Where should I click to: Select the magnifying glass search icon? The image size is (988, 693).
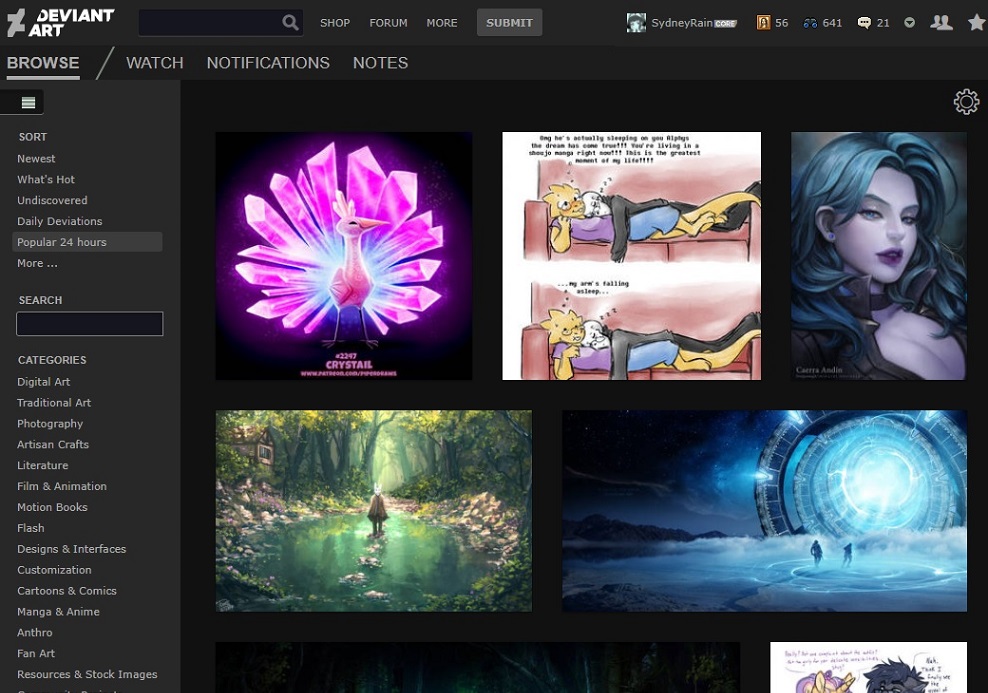pyautogui.click(x=290, y=21)
